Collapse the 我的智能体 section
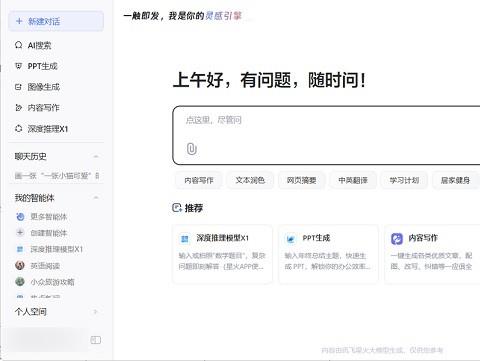Viewport: 480px width, 361px height. [96, 198]
